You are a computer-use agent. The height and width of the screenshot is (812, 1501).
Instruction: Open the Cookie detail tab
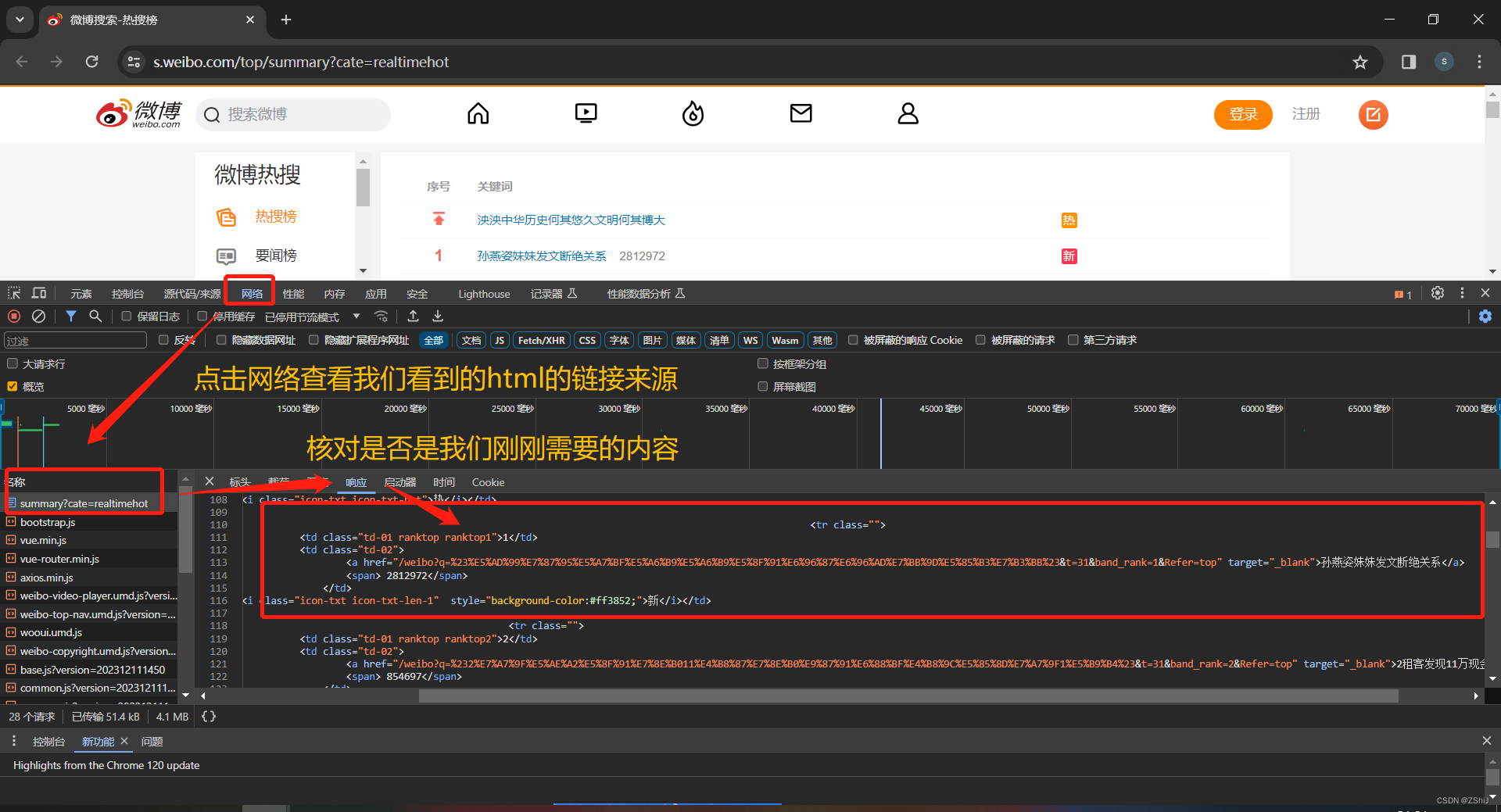pyautogui.click(x=489, y=482)
